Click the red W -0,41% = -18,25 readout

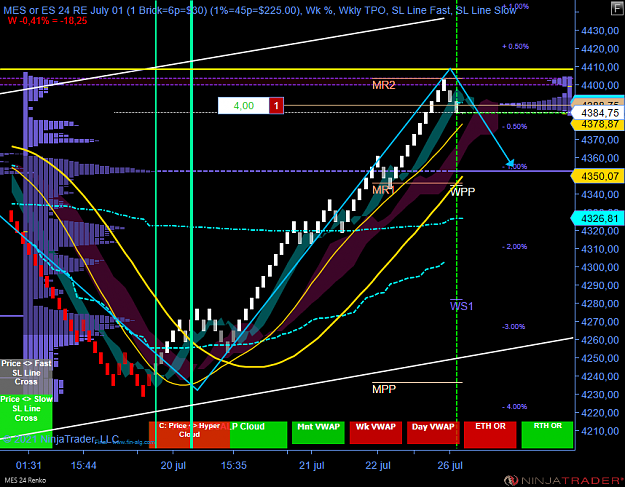click(47, 21)
